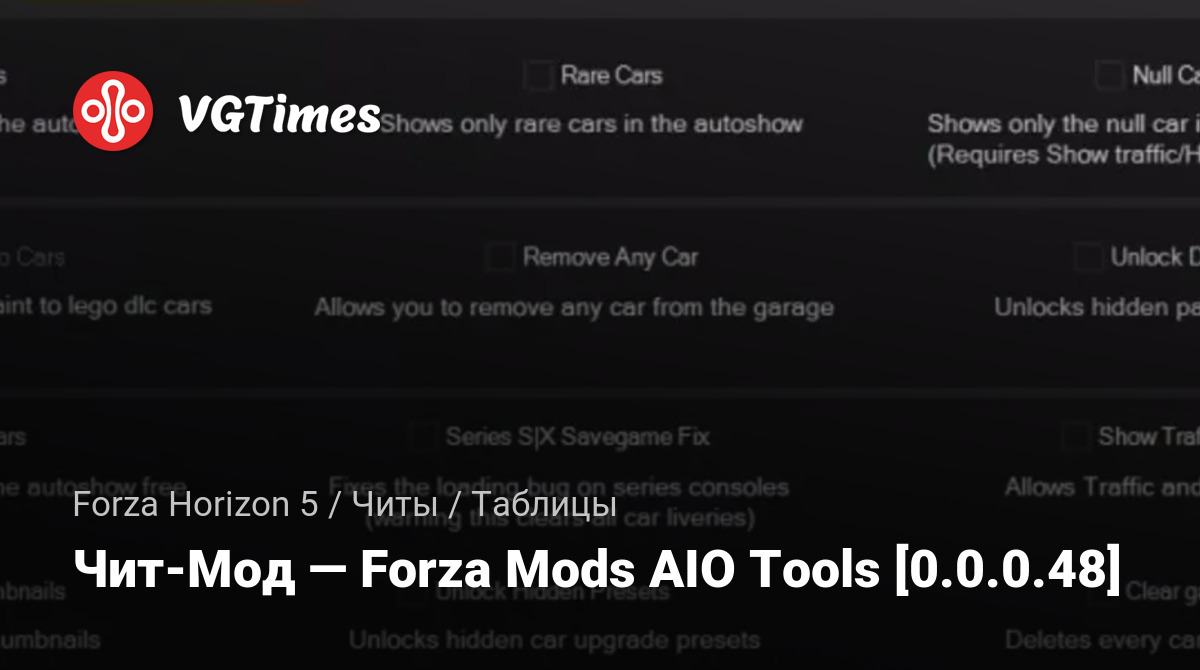Open the Таблицы breadcrumb link

pos(543,506)
